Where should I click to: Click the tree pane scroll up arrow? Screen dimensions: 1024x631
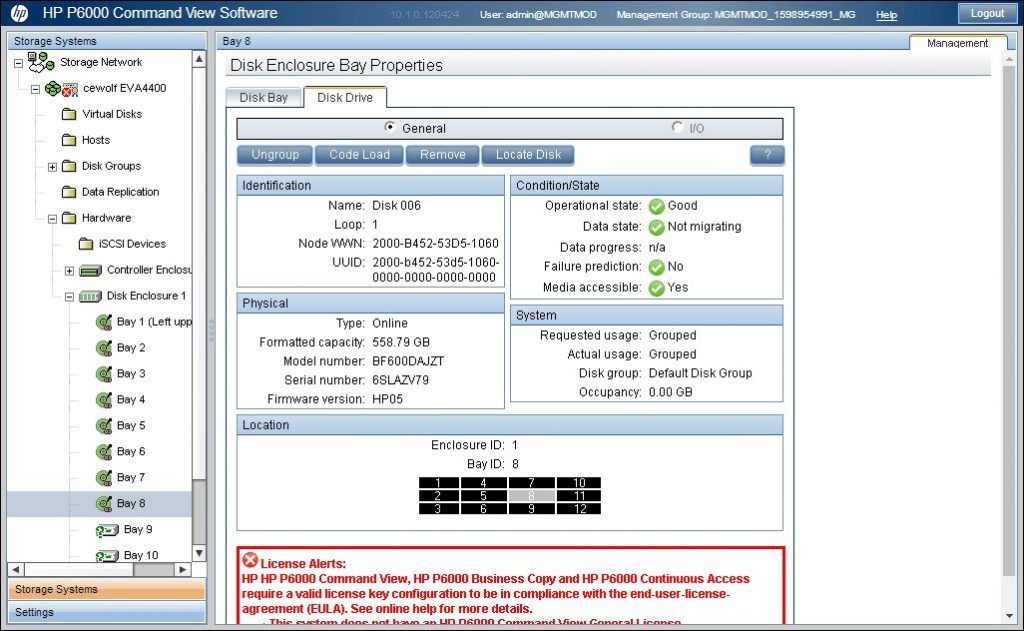[x=199, y=59]
